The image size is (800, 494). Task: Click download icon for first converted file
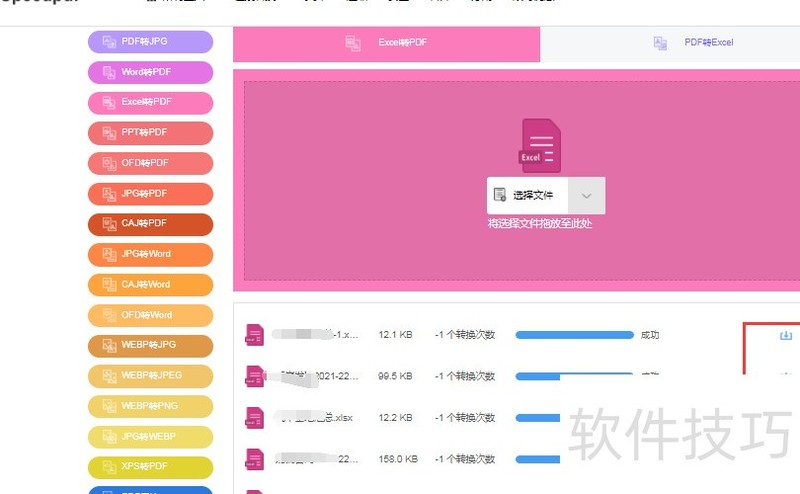point(785,335)
